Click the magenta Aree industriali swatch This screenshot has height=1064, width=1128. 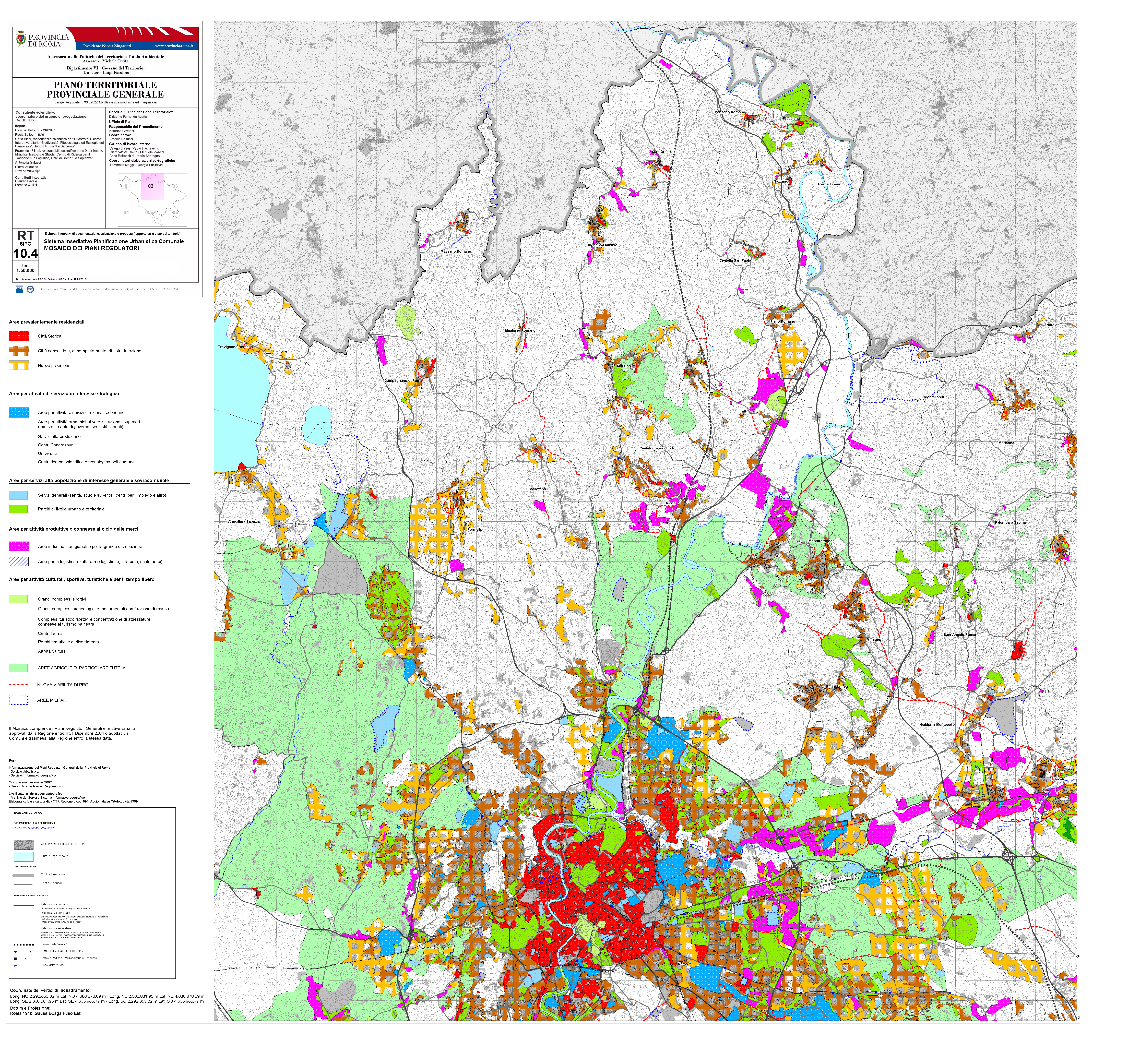click(x=19, y=546)
